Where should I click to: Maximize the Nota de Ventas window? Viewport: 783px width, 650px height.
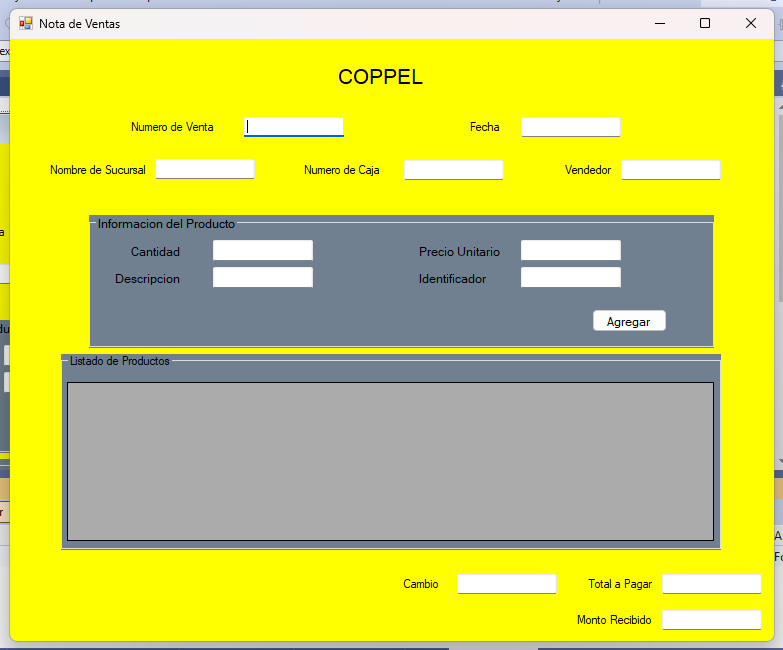pos(705,23)
